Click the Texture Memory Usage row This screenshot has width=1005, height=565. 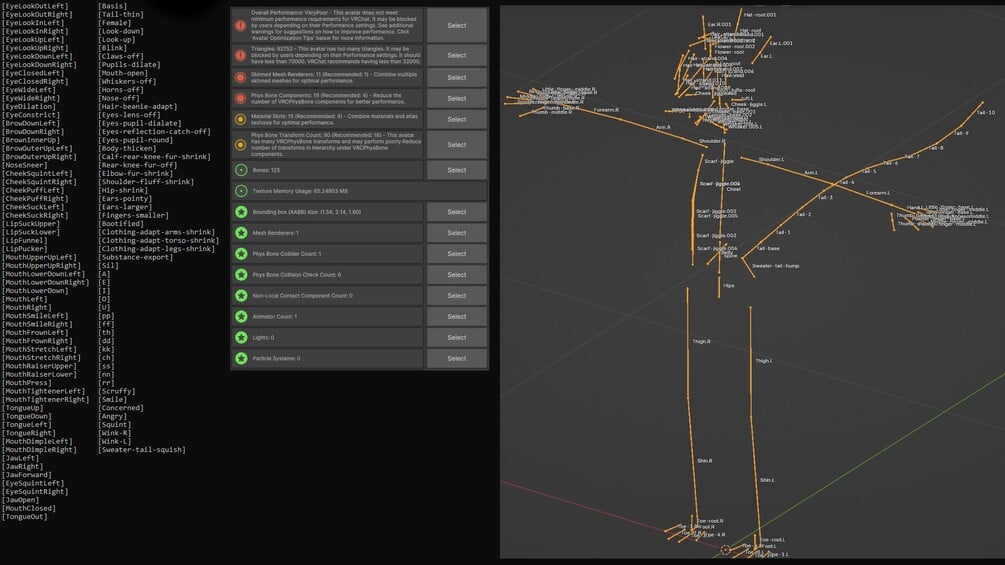pyautogui.click(x=359, y=191)
